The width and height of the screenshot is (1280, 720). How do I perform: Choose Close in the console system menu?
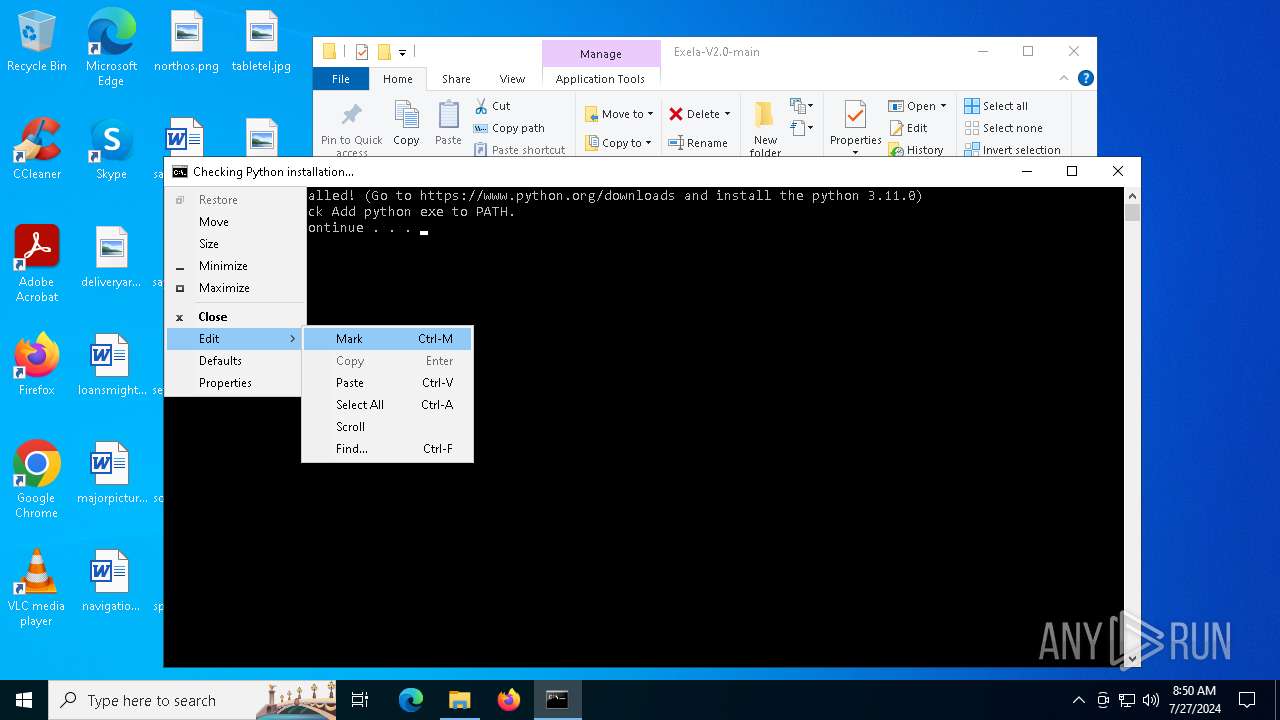(235, 317)
